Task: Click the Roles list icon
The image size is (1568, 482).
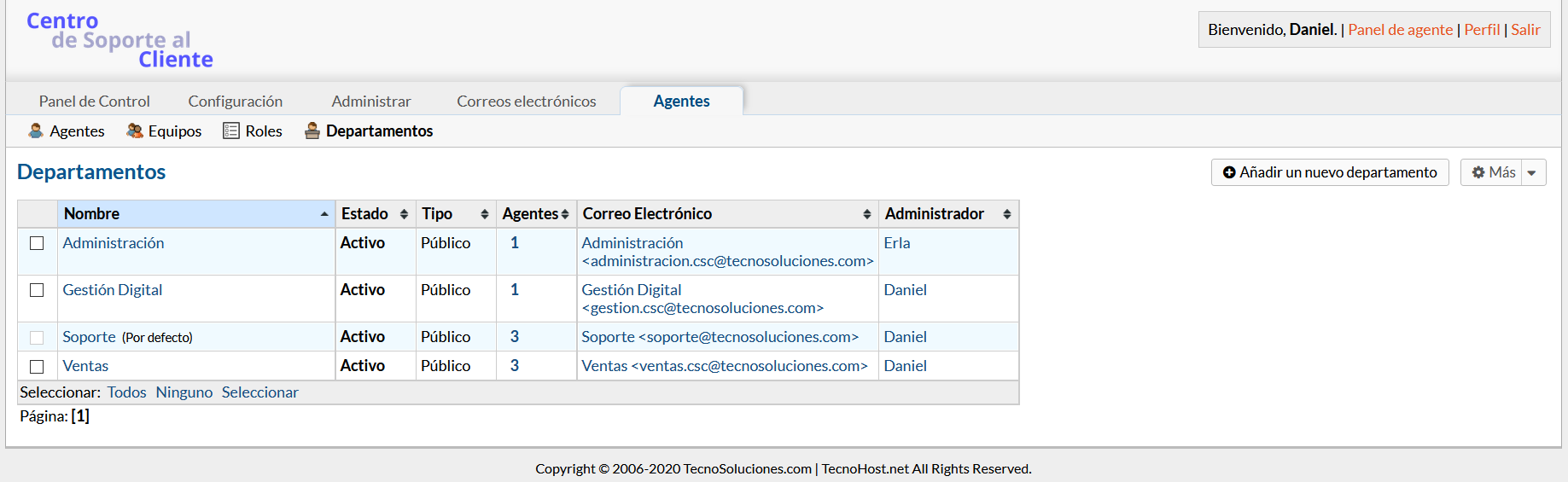Action: tap(230, 131)
